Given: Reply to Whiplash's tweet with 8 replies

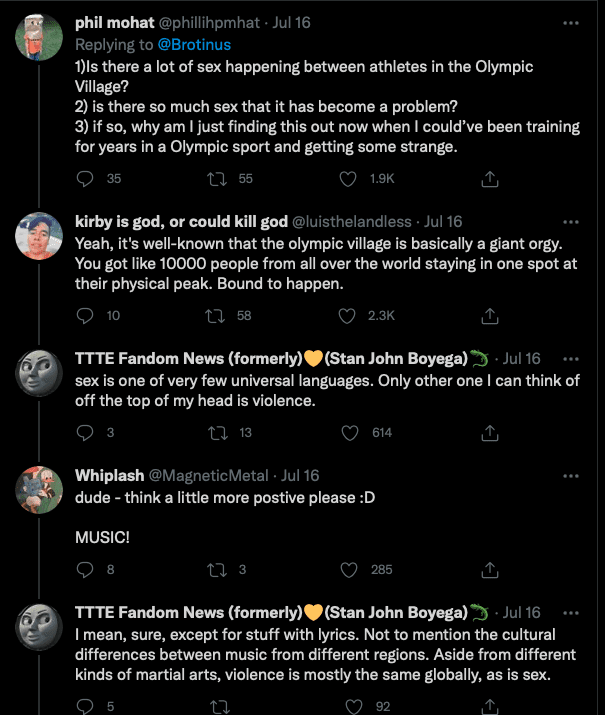Looking at the screenshot, I should pos(85,569).
